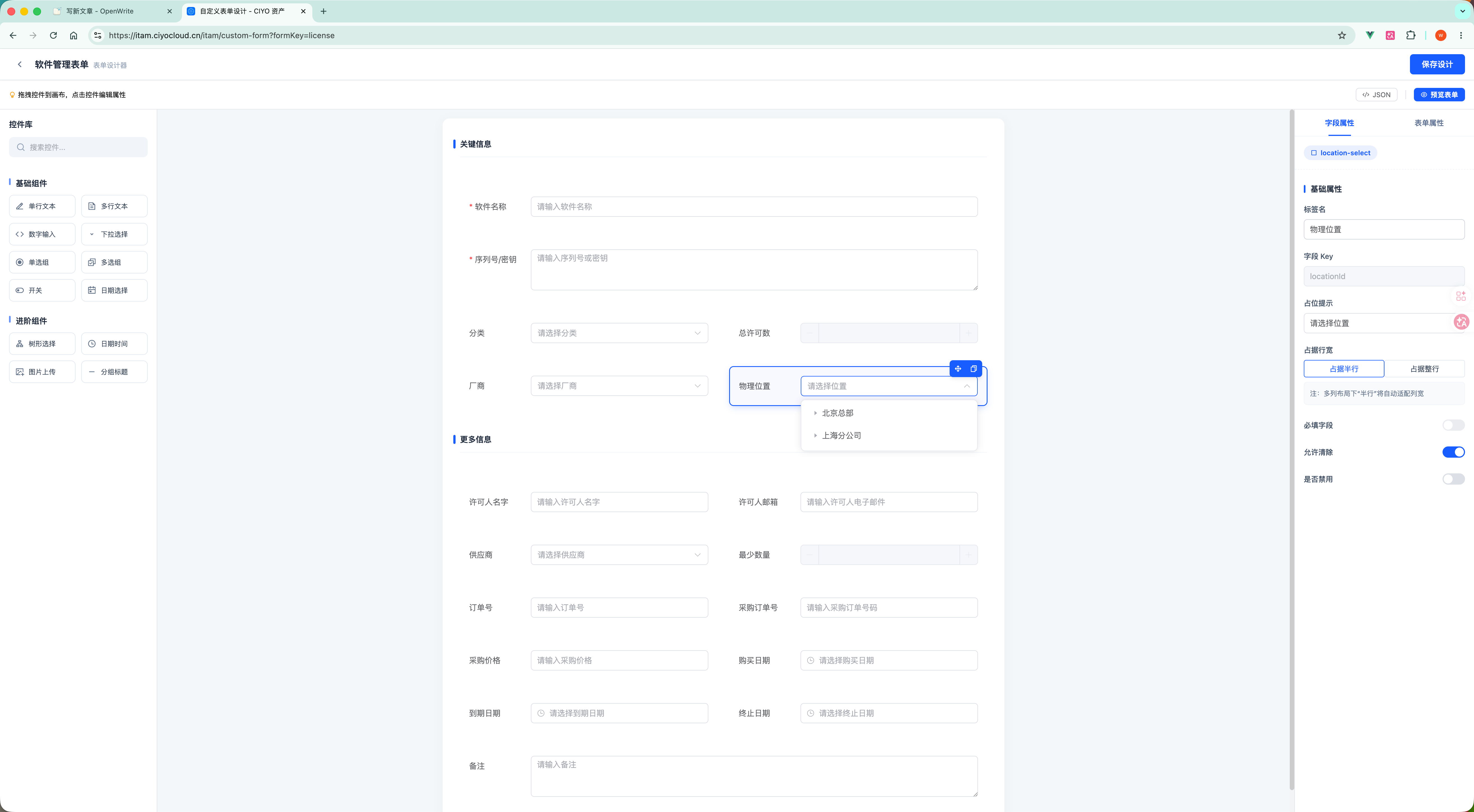Select the 下拉选择 control
1474x812 pixels.
coord(114,234)
